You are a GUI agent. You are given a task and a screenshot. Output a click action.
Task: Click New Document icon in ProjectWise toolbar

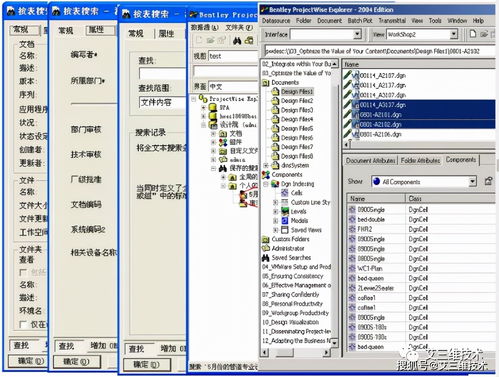point(472,34)
